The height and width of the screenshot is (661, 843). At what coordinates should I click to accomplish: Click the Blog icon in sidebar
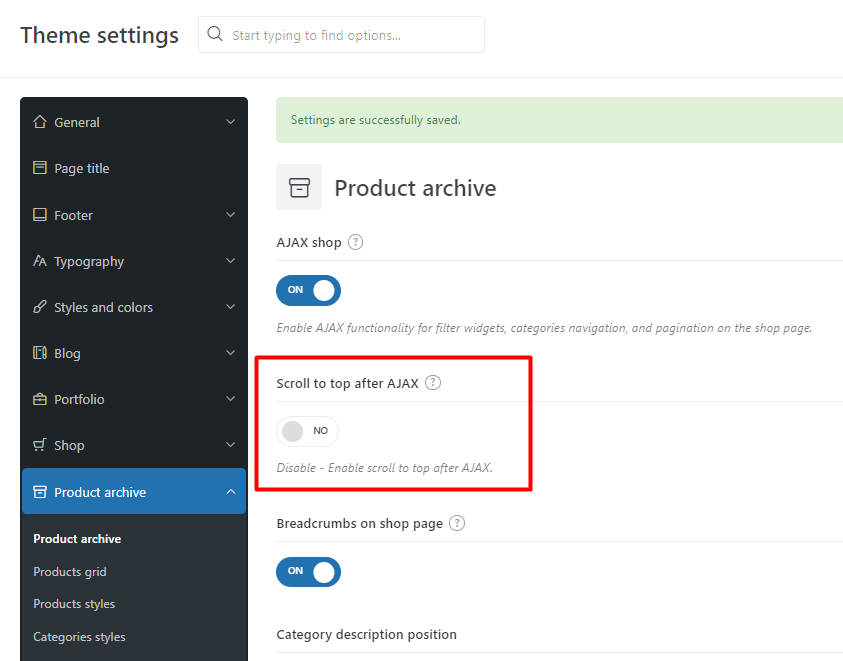point(40,353)
